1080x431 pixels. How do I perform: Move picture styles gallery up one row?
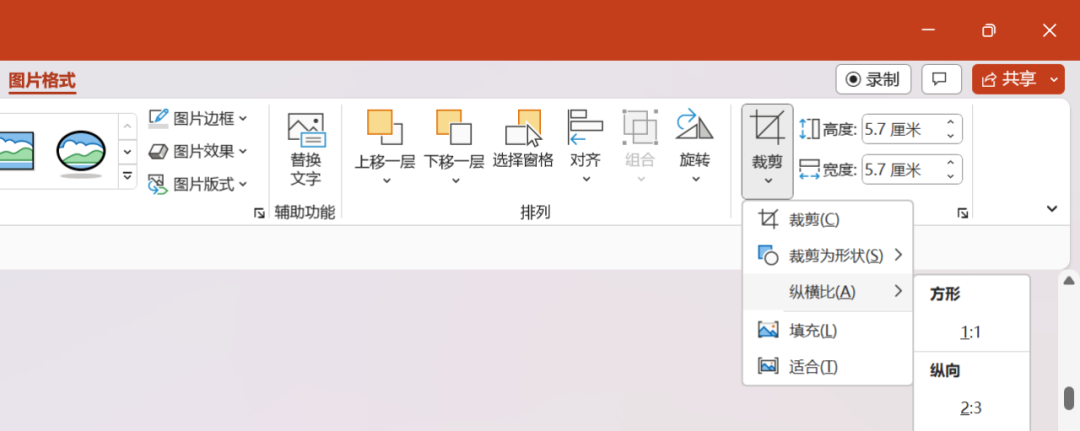tap(128, 126)
